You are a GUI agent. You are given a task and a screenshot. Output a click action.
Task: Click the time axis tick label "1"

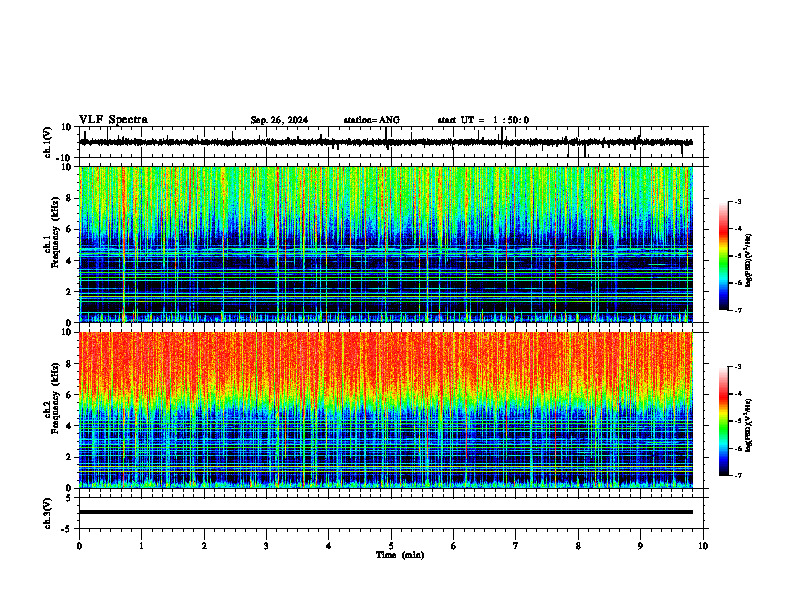(x=142, y=546)
